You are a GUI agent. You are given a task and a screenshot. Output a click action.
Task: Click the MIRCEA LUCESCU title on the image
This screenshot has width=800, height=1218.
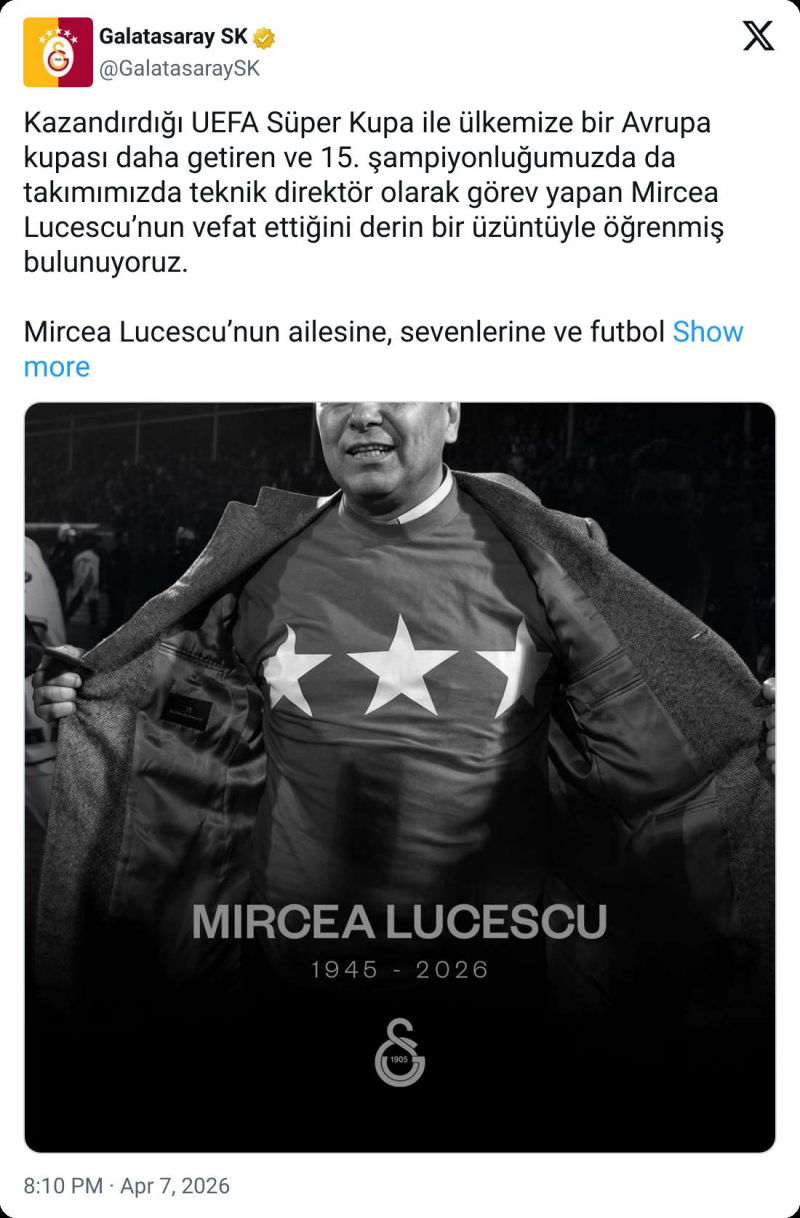coord(399,922)
